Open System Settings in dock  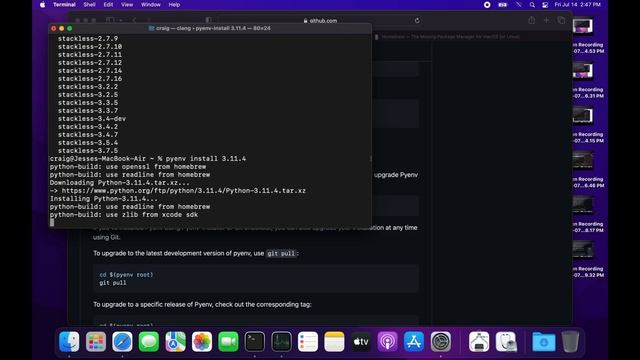pyautogui.click(x=440, y=341)
